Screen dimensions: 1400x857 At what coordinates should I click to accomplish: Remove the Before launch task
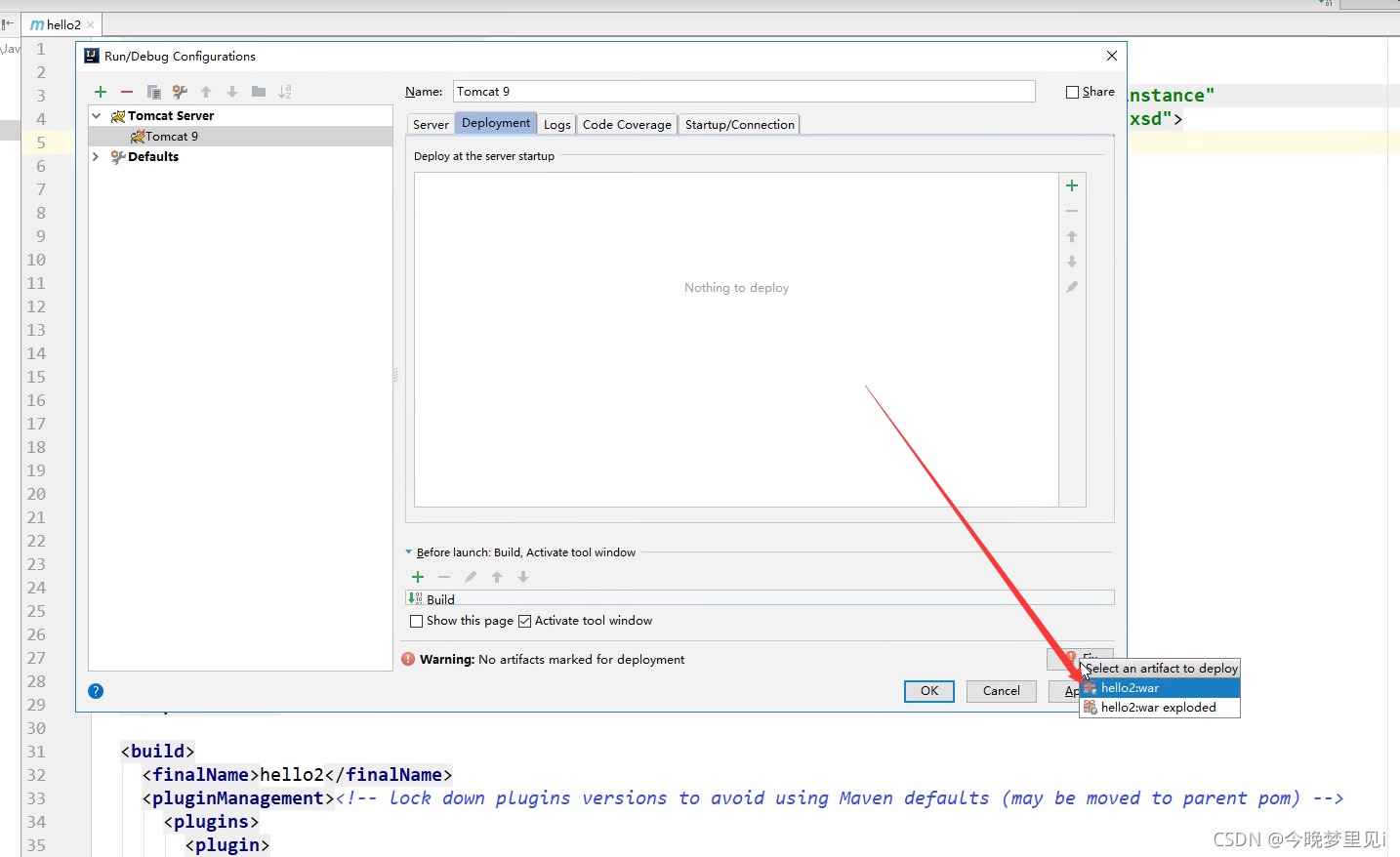pyautogui.click(x=444, y=577)
